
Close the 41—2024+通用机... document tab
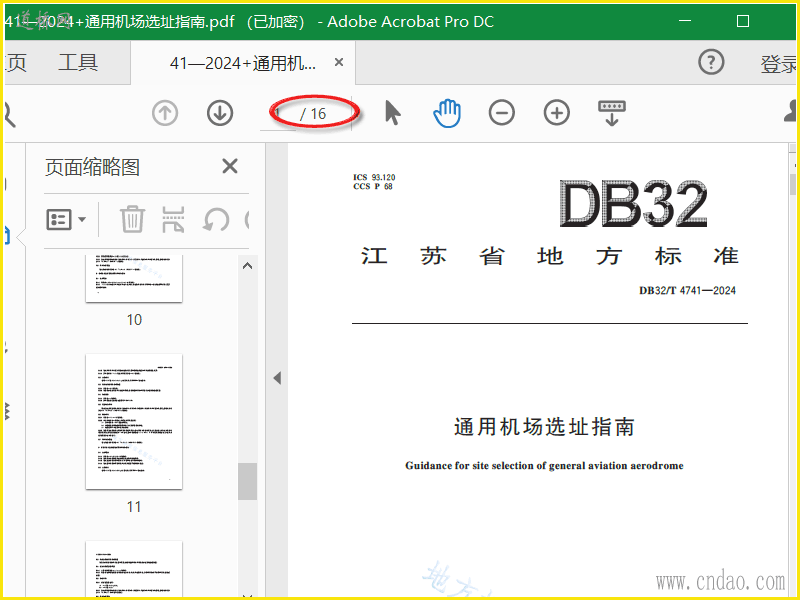(x=339, y=62)
